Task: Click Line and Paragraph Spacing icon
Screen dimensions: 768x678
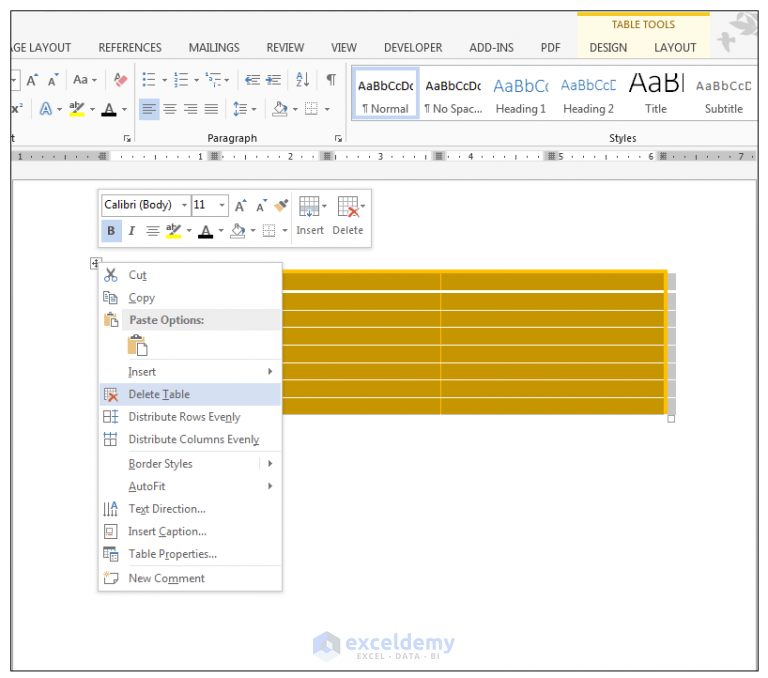Action: click(240, 109)
